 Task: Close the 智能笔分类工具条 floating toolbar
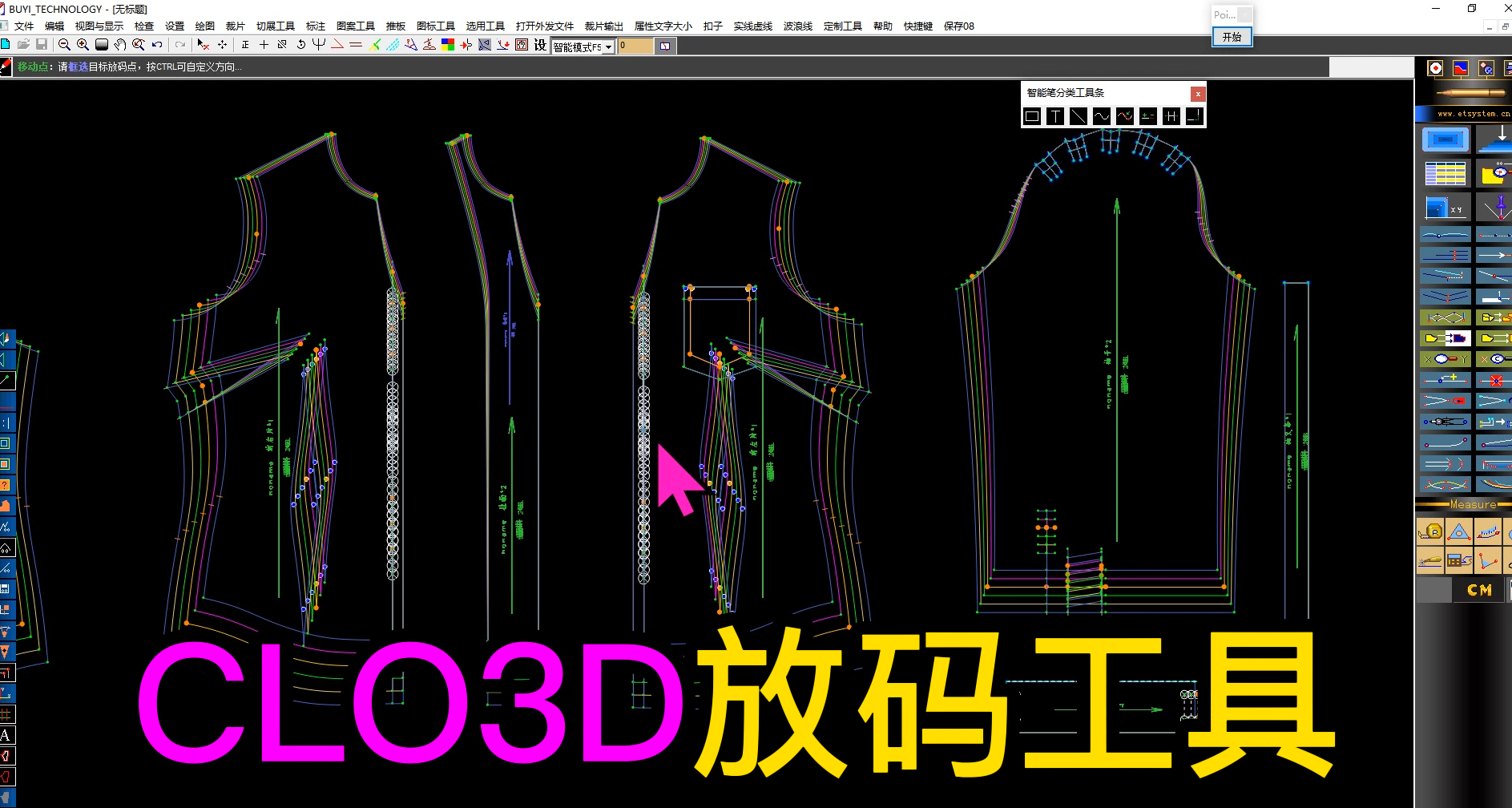[x=1196, y=94]
